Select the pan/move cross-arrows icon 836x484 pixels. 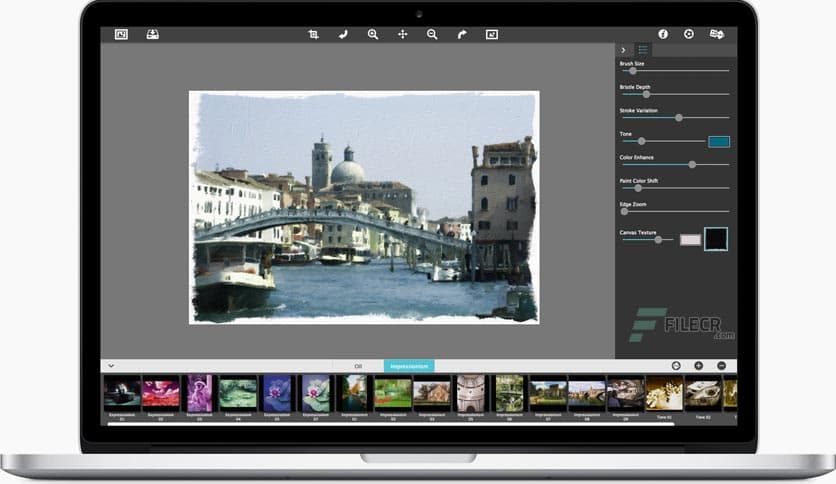tap(403, 35)
